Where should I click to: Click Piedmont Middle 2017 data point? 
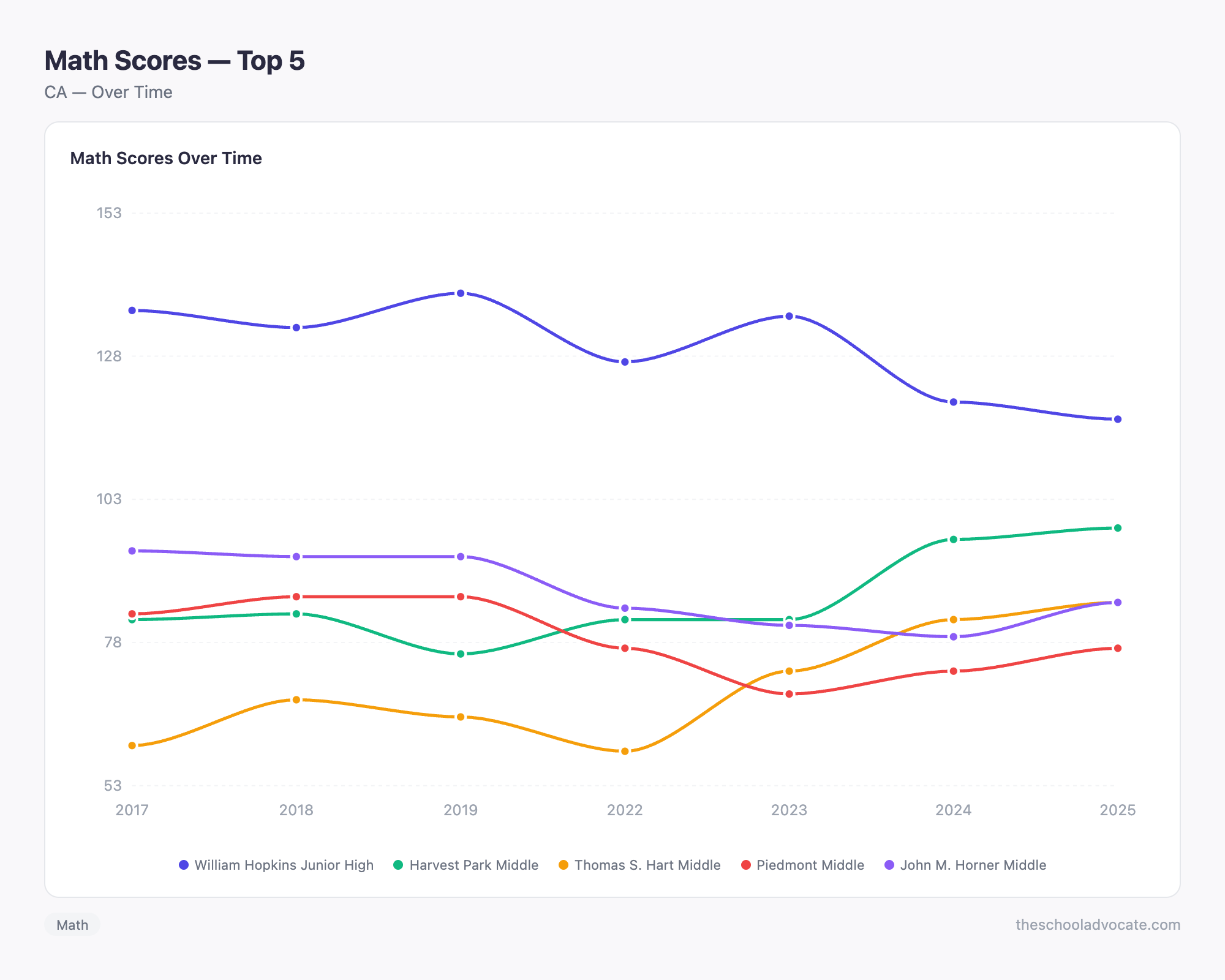(x=132, y=614)
